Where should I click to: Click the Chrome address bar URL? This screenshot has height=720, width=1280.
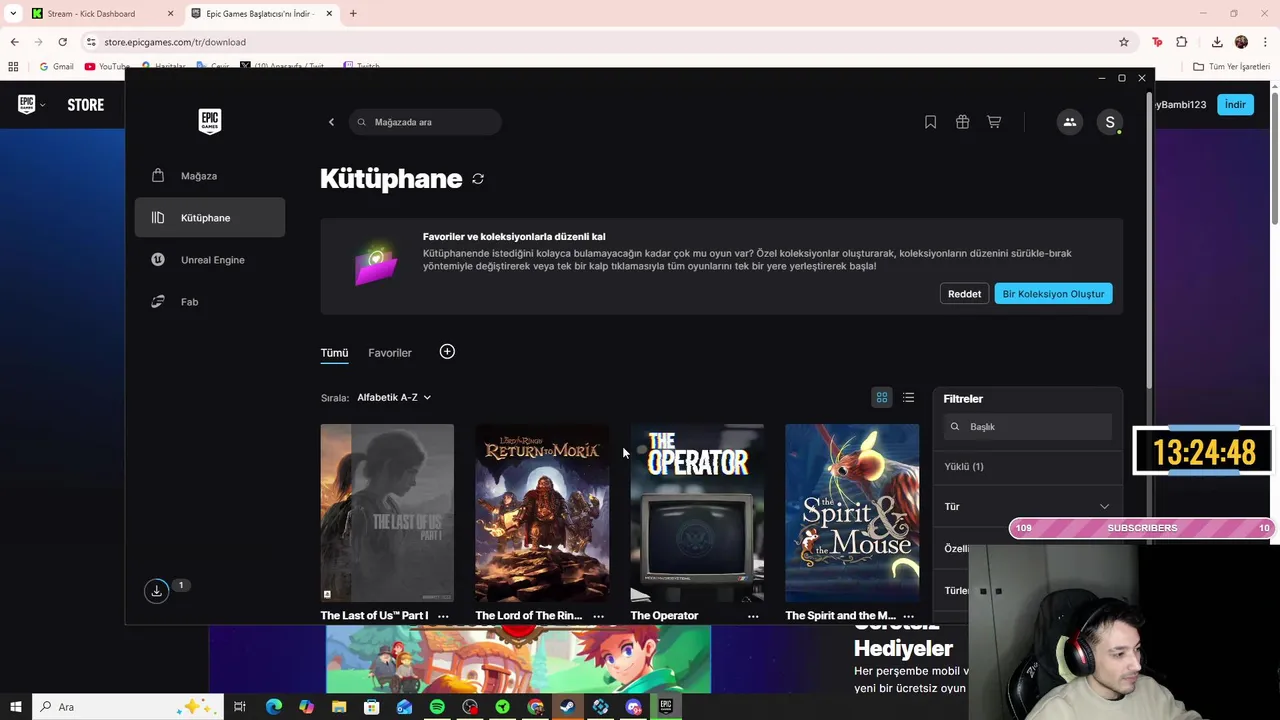[x=175, y=42]
